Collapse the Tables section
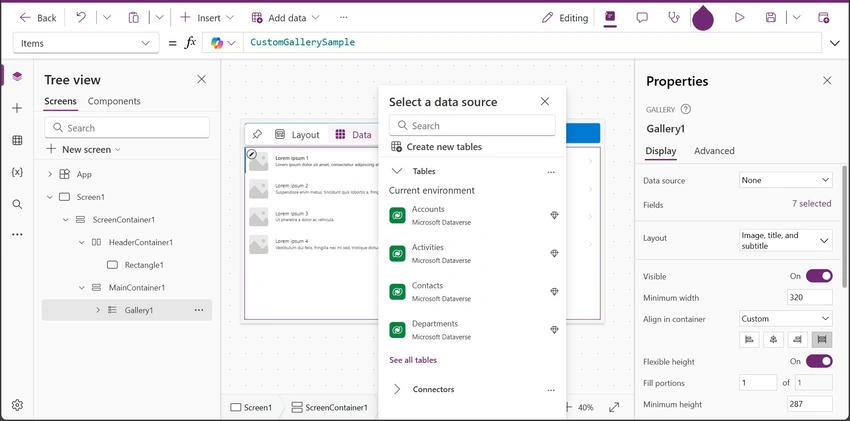850x421 pixels. (397, 171)
